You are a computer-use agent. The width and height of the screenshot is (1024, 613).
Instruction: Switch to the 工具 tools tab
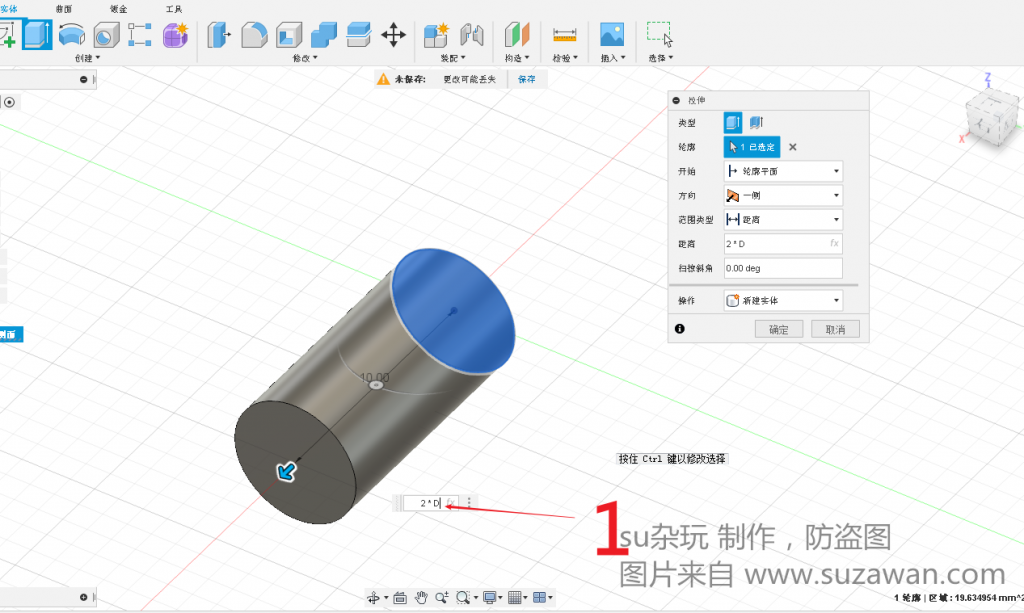[174, 9]
